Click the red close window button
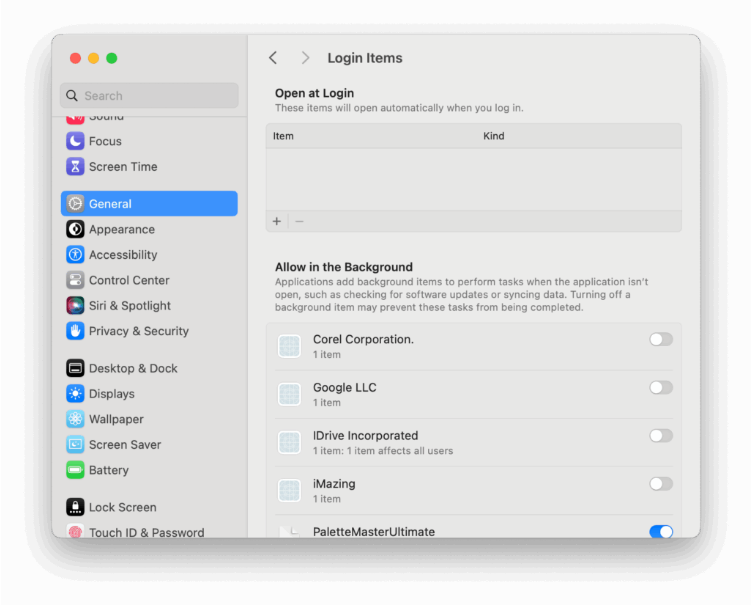Image resolution: width=751 pixels, height=605 pixels. pos(75,58)
